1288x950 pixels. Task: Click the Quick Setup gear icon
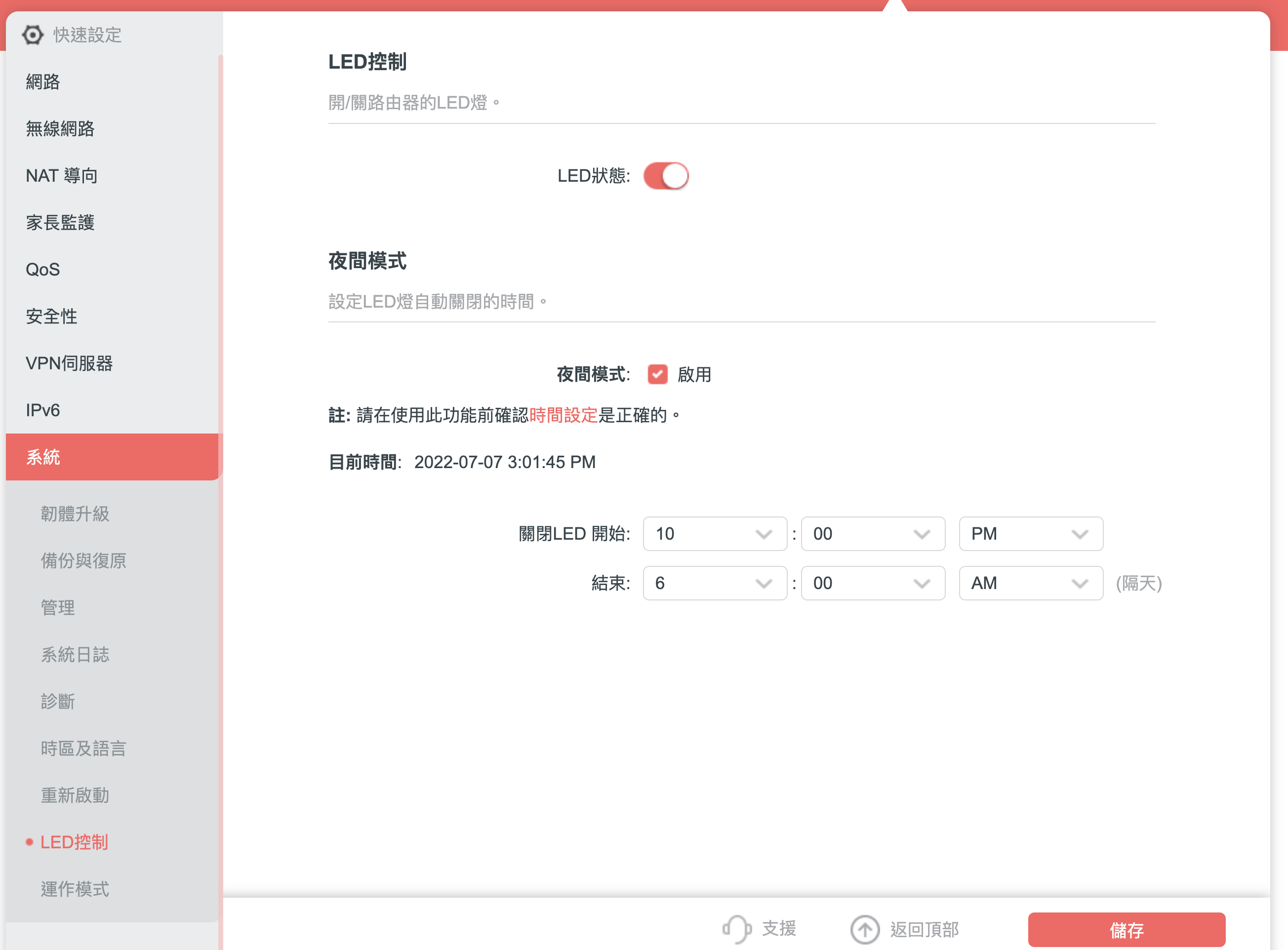pyautogui.click(x=33, y=35)
